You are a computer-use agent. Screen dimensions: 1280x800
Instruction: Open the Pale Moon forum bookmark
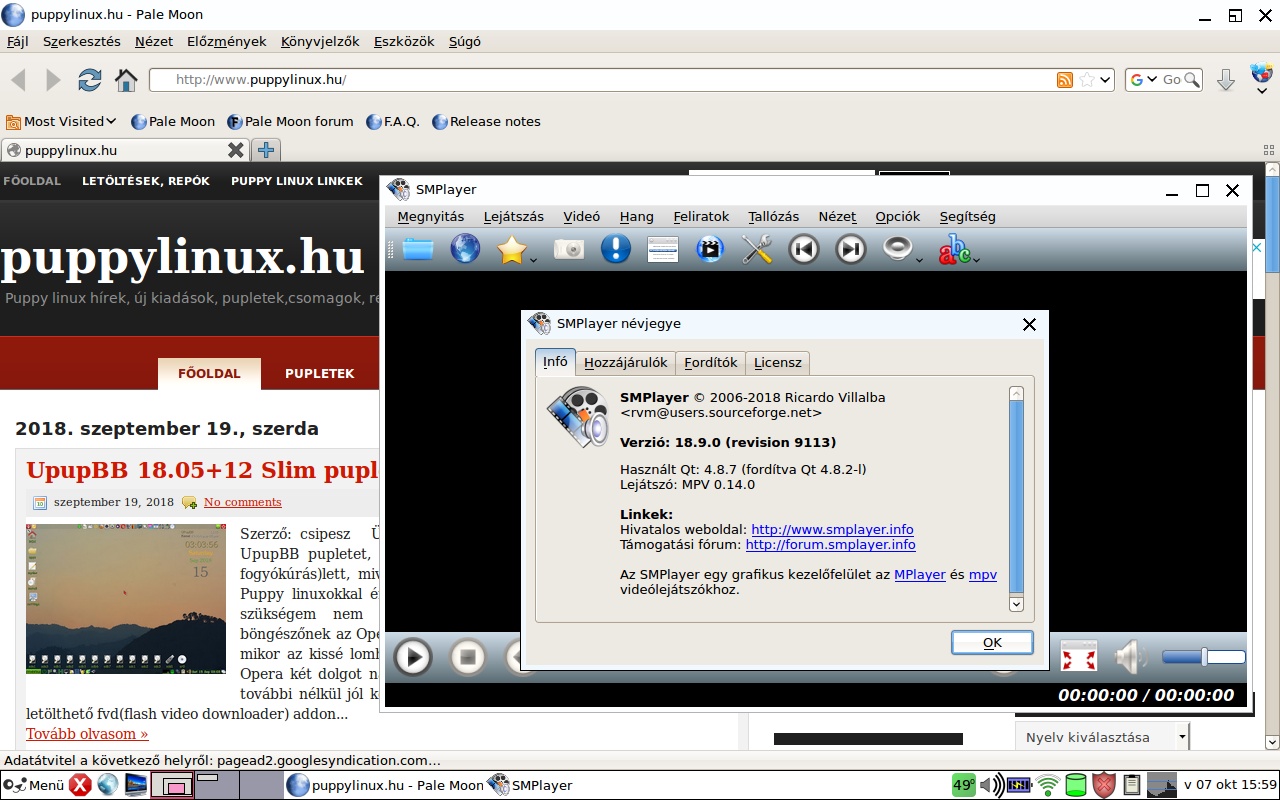pyautogui.click(x=290, y=121)
